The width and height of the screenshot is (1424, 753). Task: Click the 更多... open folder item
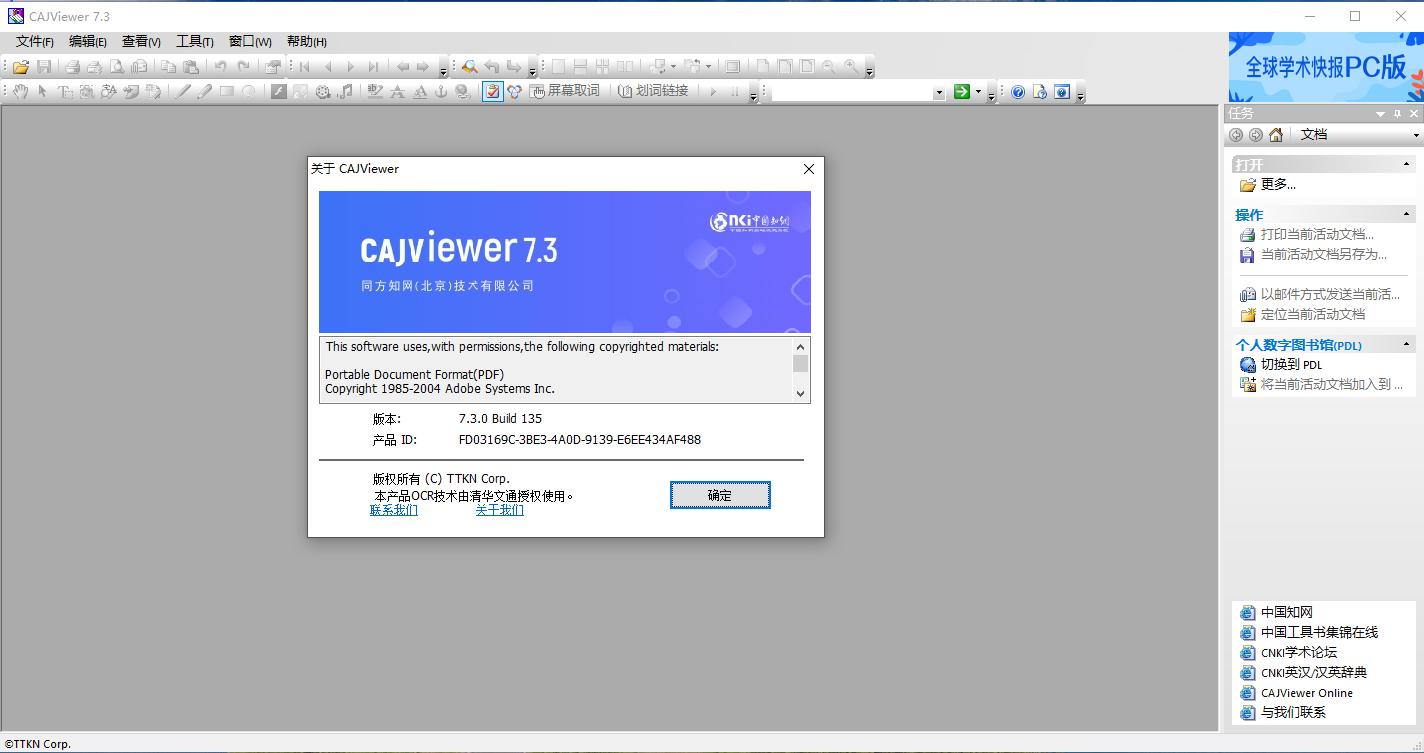(1277, 185)
